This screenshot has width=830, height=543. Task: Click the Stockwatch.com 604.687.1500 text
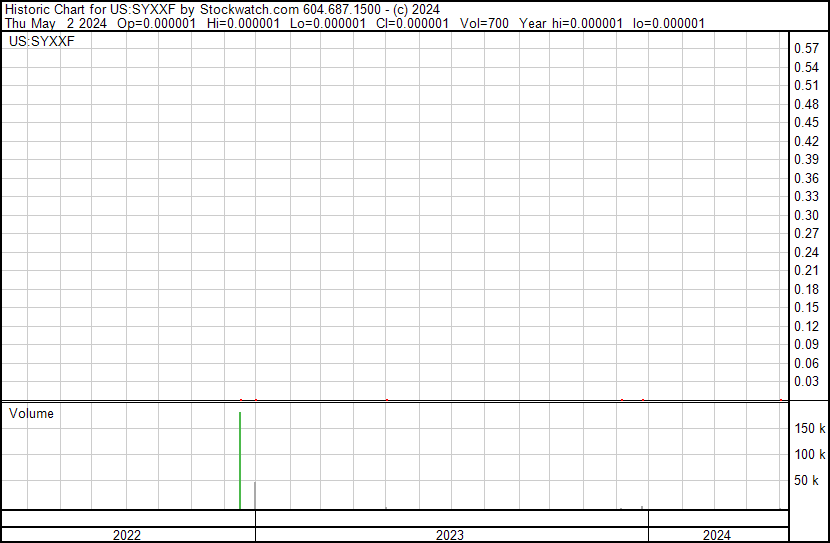click(x=290, y=10)
